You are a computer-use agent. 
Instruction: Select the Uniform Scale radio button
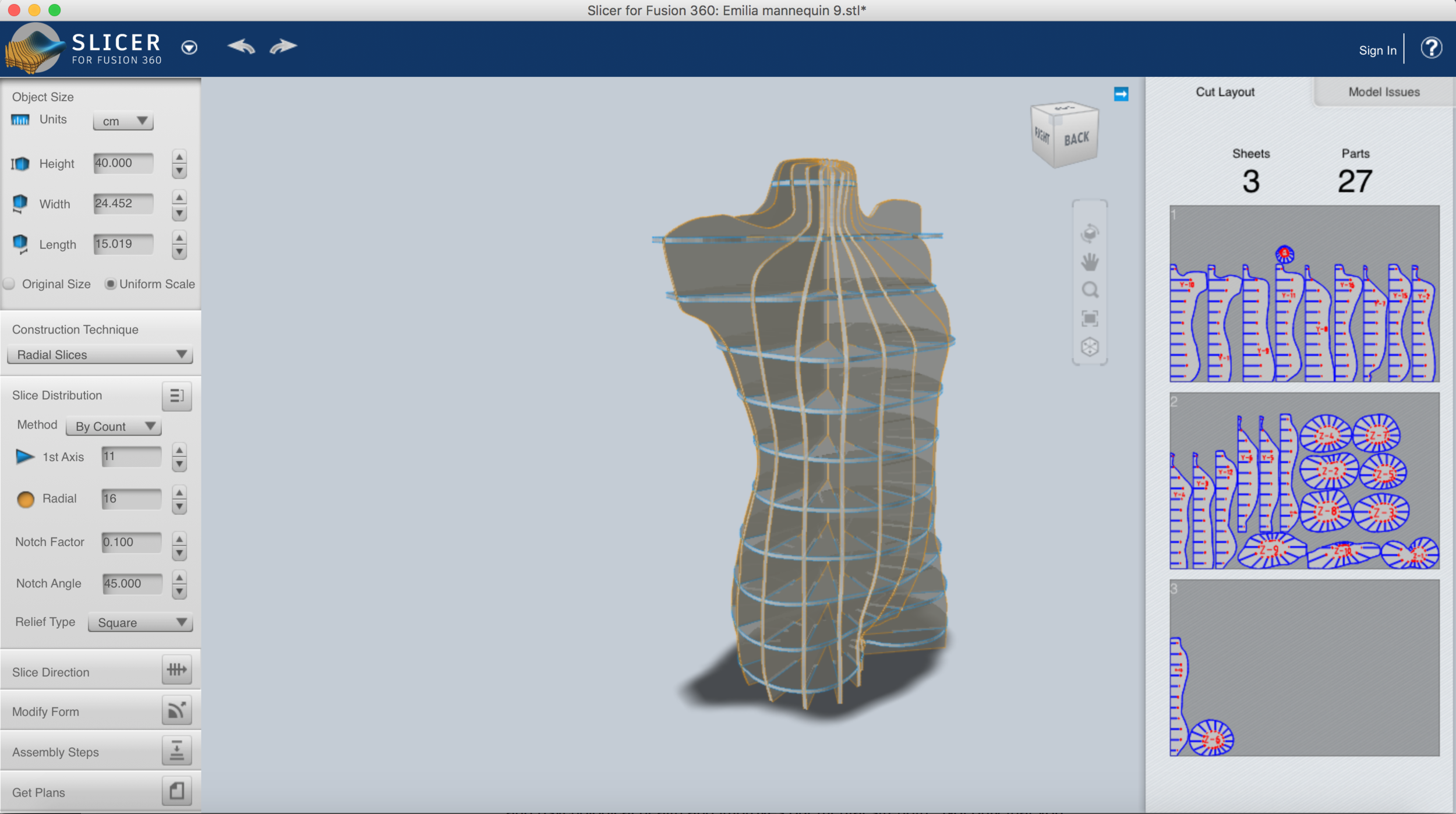click(110, 284)
